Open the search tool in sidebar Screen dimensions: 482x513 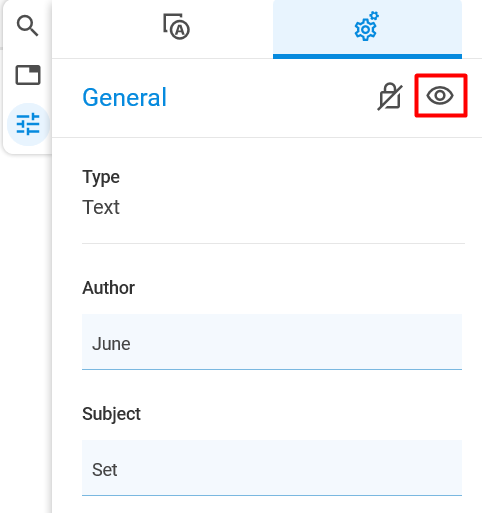pos(28,25)
